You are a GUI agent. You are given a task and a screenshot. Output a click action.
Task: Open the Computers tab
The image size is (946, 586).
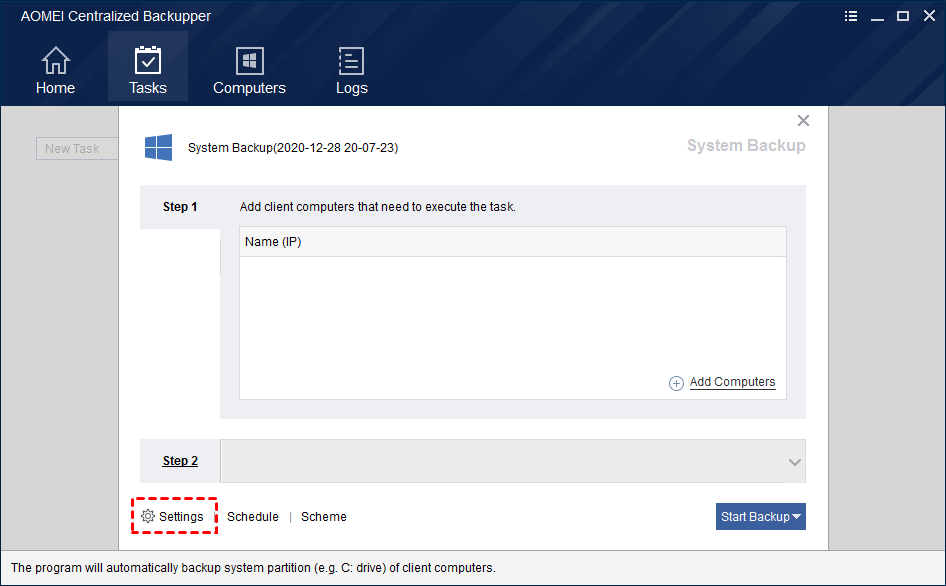[249, 71]
